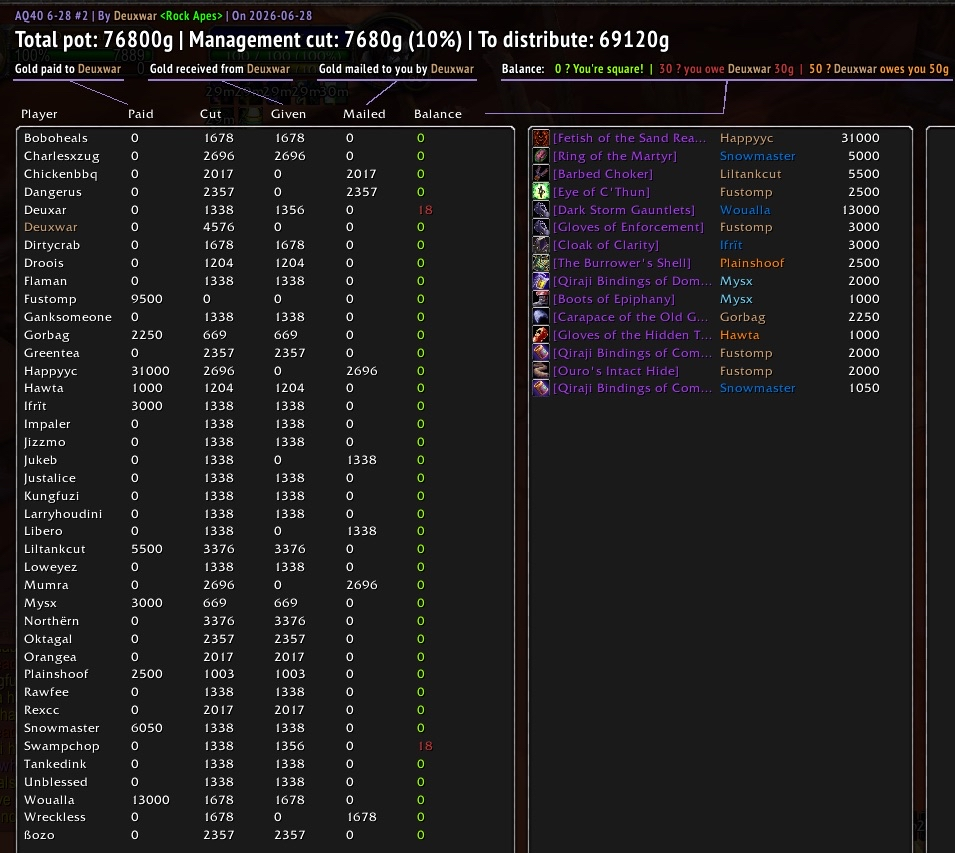Screen dimensions: 955x853
Task: Click the Cloak of Clarity item icon
Action: (541, 245)
